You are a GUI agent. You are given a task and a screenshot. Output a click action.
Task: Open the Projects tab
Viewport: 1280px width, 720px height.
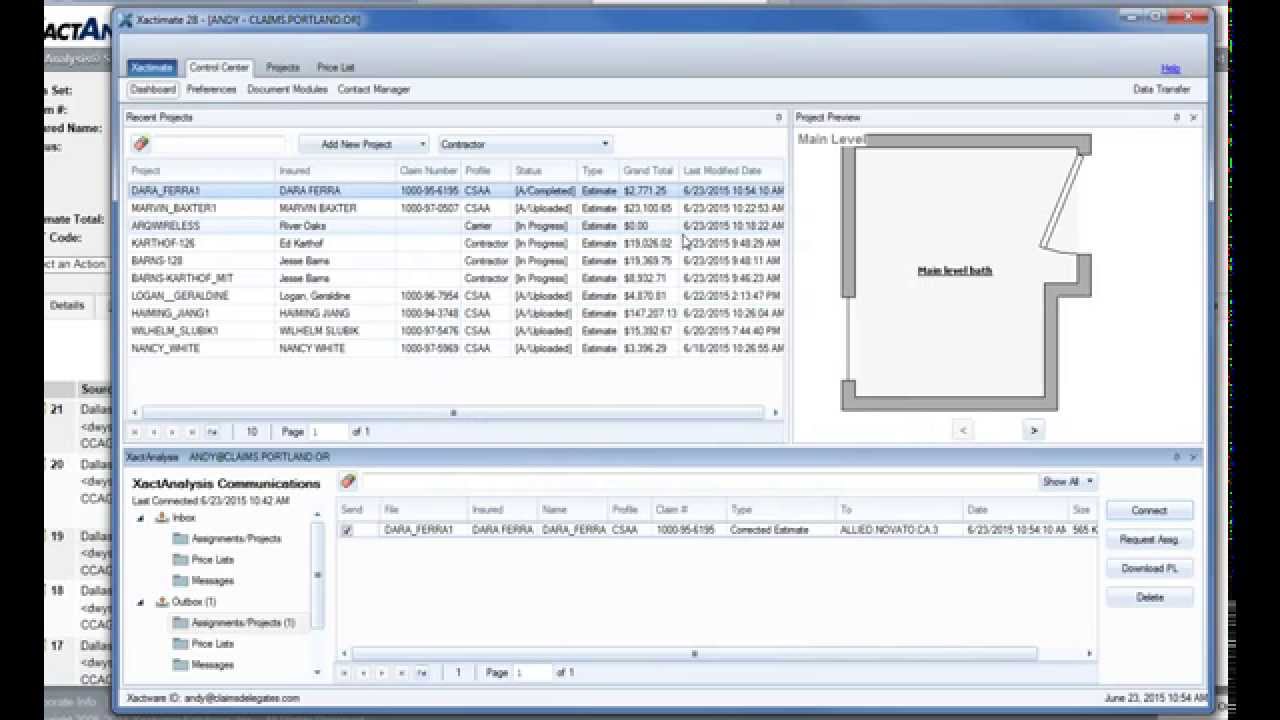pos(283,67)
